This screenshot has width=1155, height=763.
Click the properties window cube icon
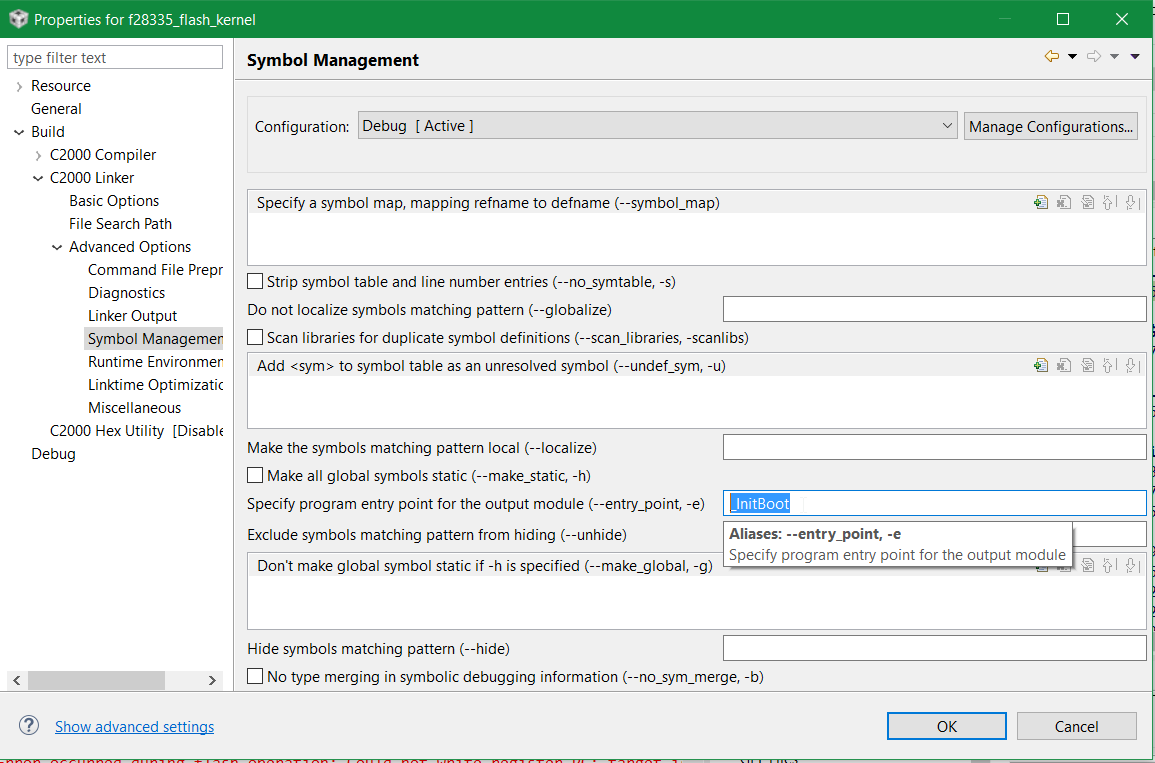click(x=18, y=19)
